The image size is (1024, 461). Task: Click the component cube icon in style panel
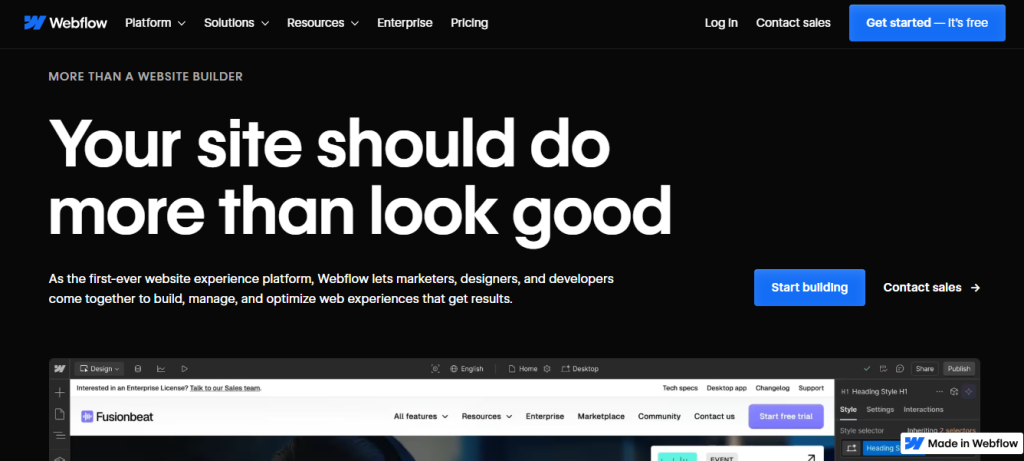(x=954, y=392)
